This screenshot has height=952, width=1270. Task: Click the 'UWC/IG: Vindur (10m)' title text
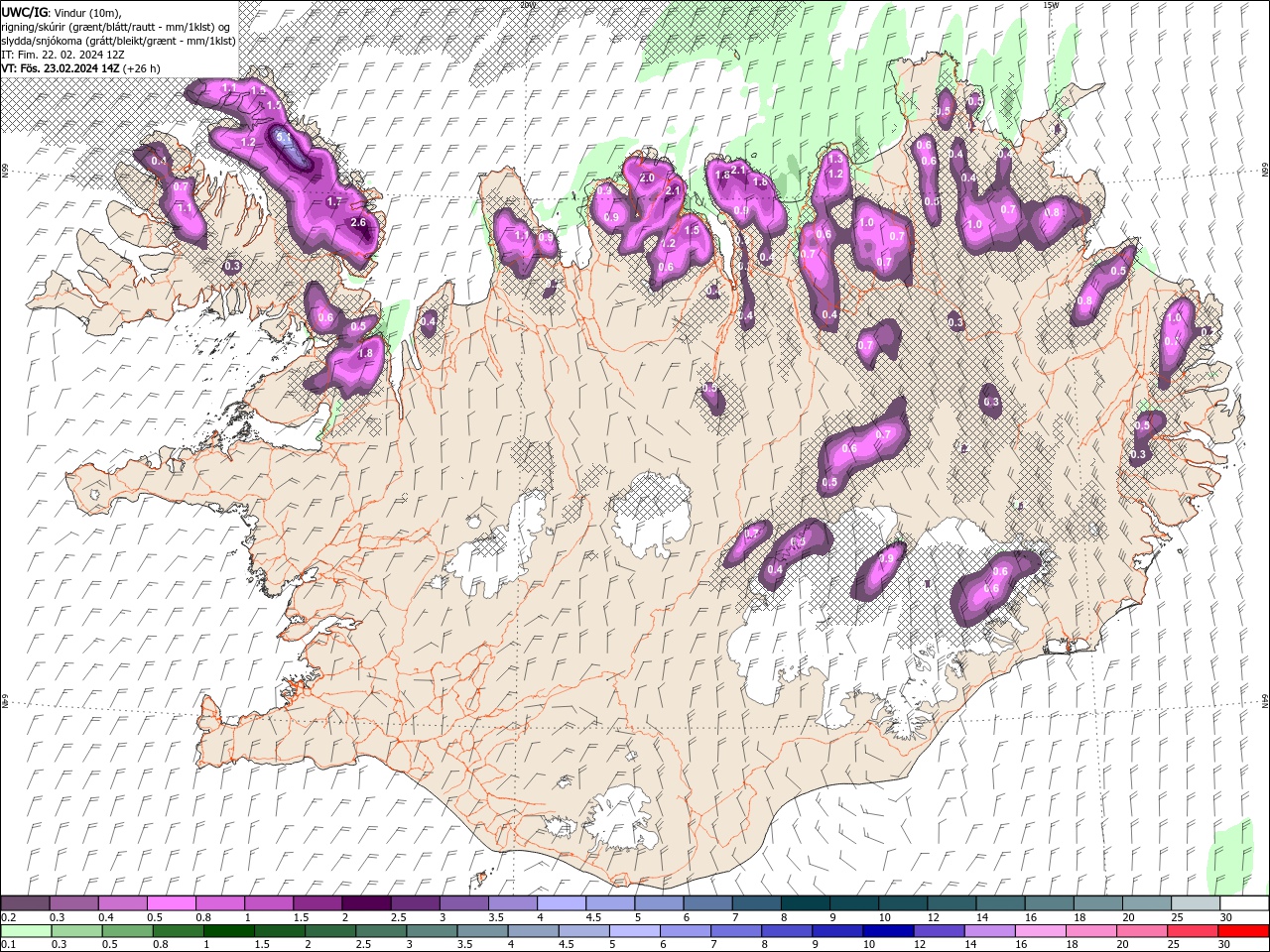point(62,12)
